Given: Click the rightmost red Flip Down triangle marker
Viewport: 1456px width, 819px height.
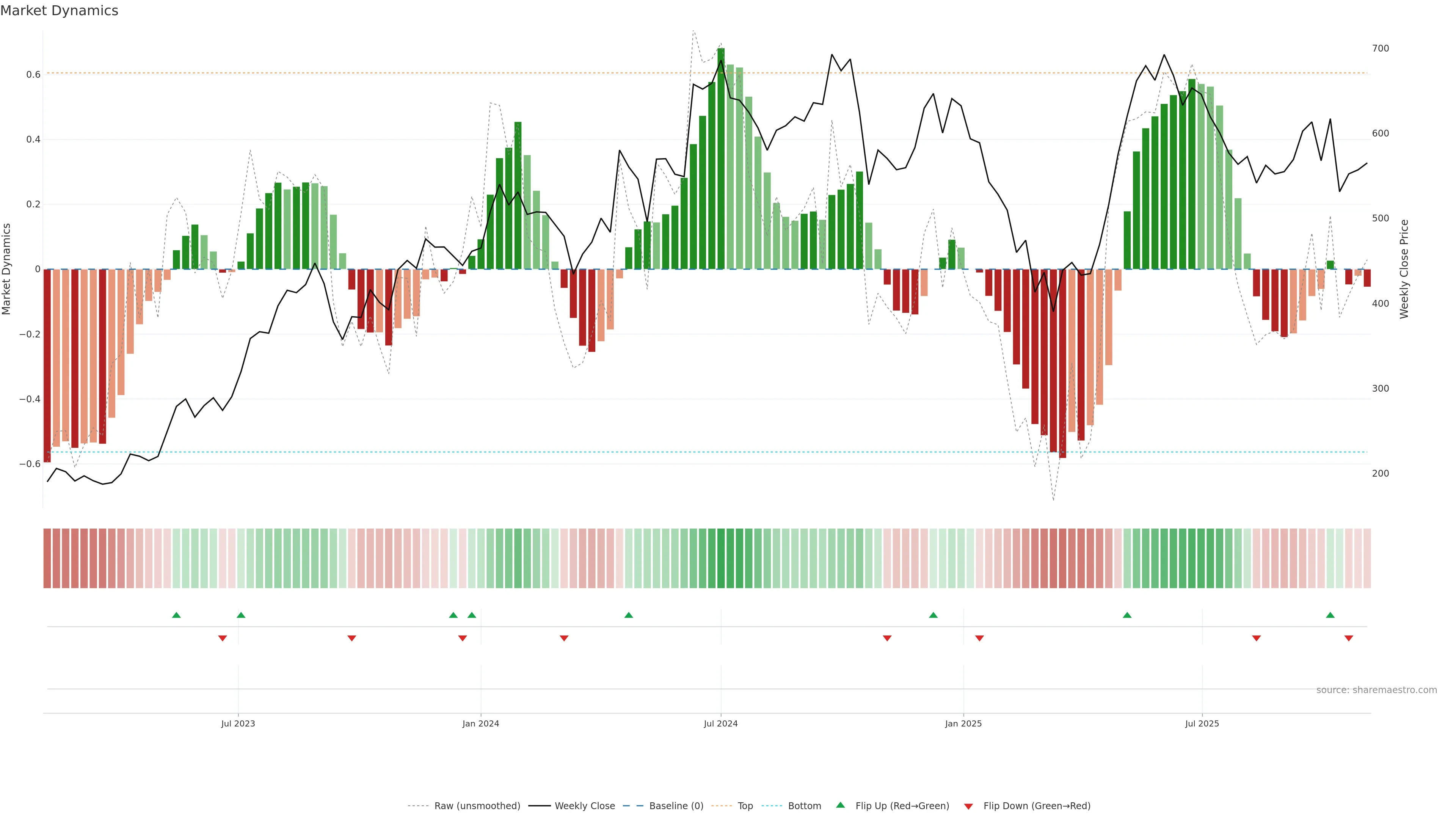Looking at the screenshot, I should pos(1349,638).
